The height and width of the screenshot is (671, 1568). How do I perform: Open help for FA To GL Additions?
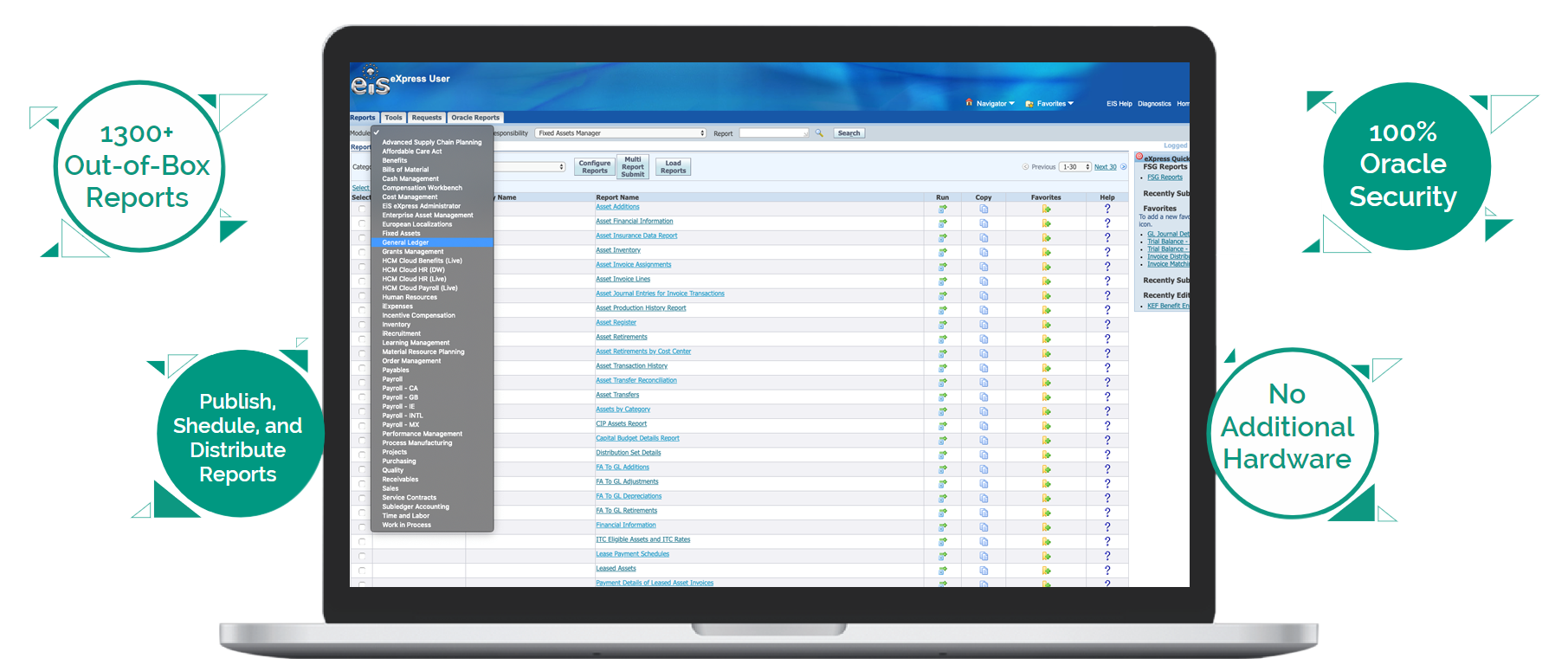(x=1107, y=469)
